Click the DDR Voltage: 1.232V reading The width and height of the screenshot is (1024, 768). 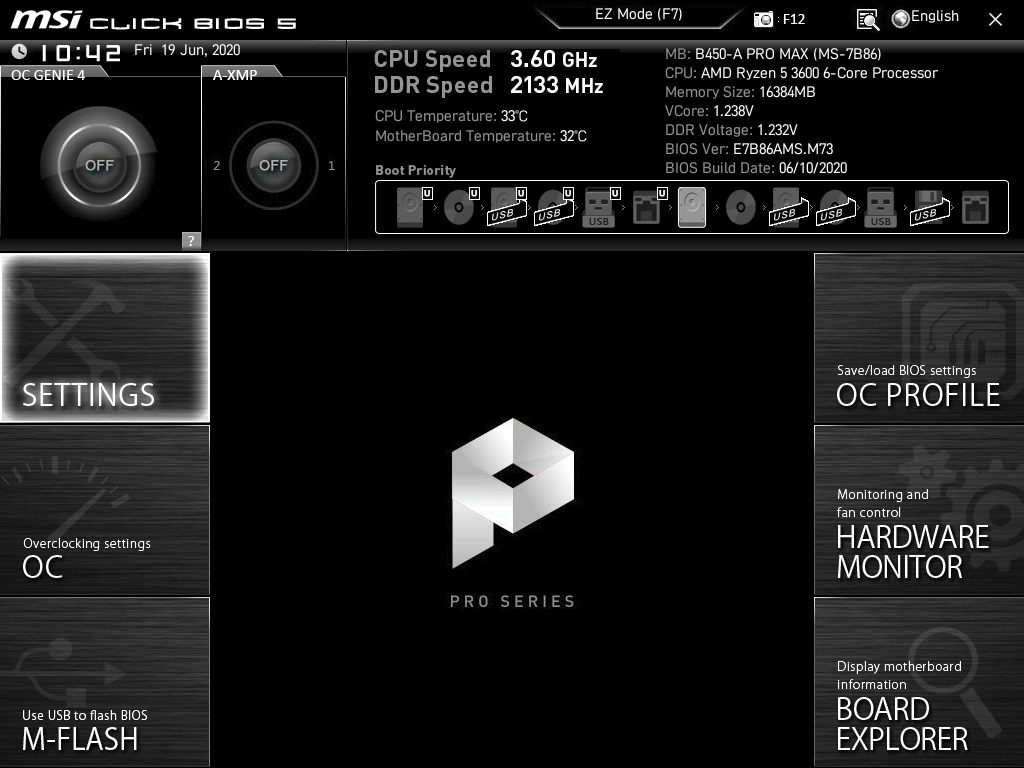pyautogui.click(x=731, y=130)
